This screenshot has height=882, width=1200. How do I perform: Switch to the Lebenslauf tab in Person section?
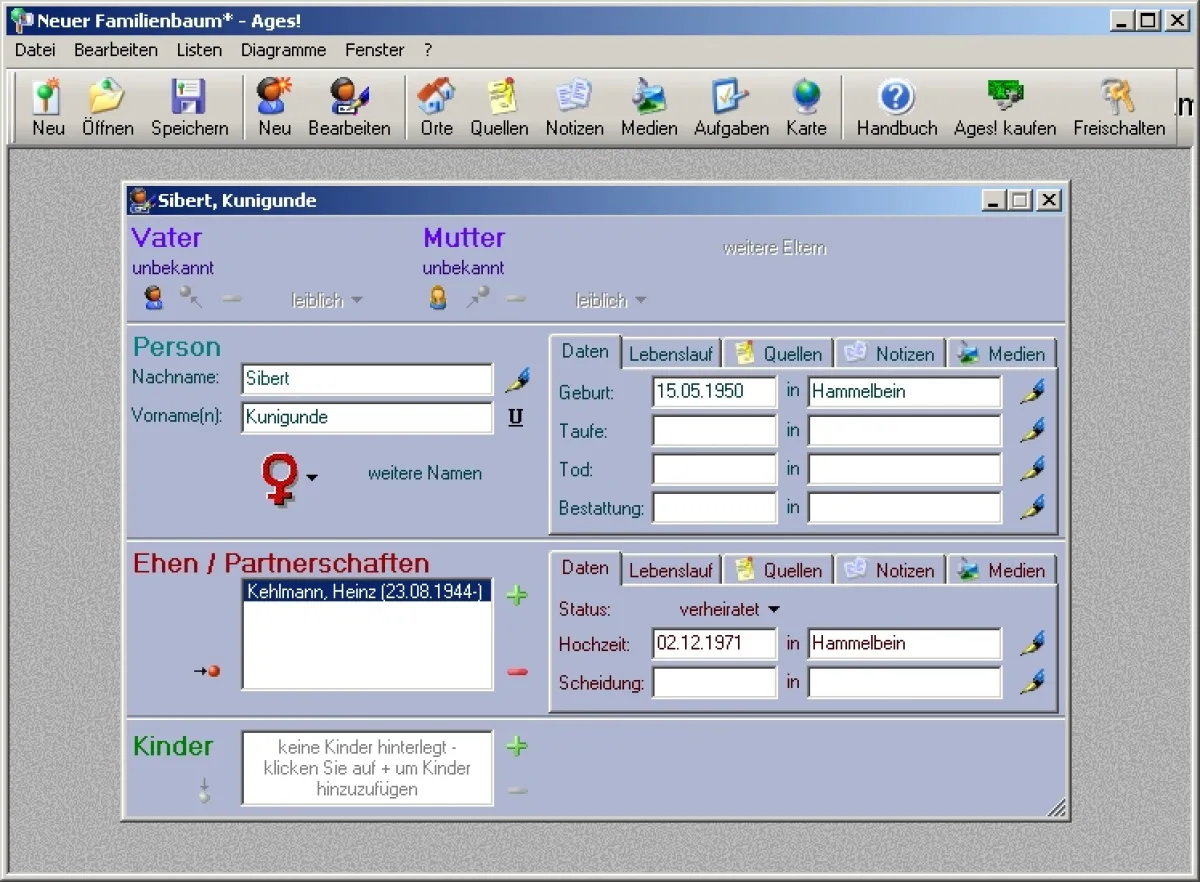pyautogui.click(x=671, y=354)
